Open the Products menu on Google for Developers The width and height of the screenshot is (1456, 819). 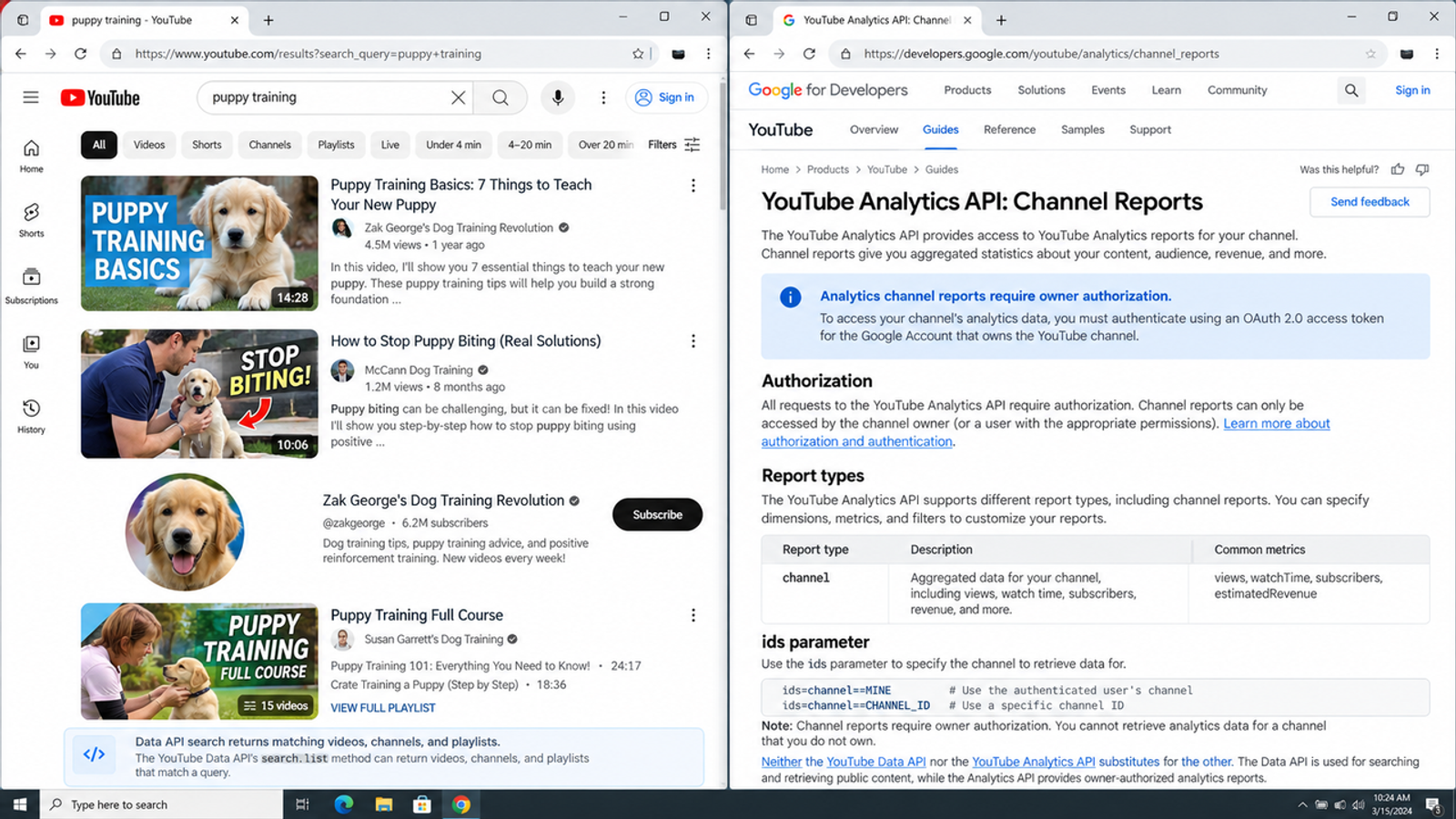967,90
